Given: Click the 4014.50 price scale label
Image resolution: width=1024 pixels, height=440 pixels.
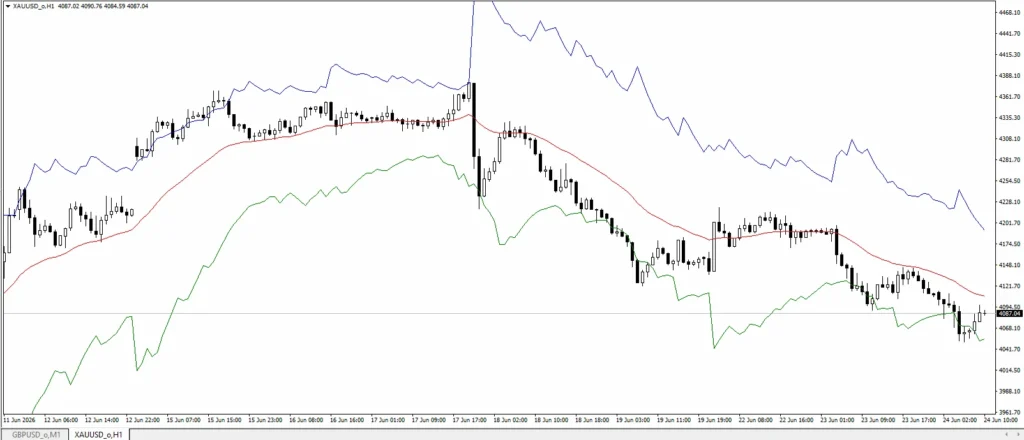Looking at the screenshot, I should (1010, 371).
